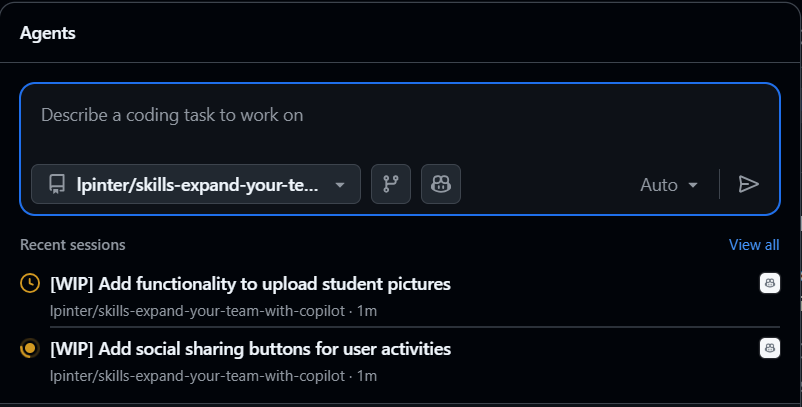Follow the View all sessions link

[754, 245]
